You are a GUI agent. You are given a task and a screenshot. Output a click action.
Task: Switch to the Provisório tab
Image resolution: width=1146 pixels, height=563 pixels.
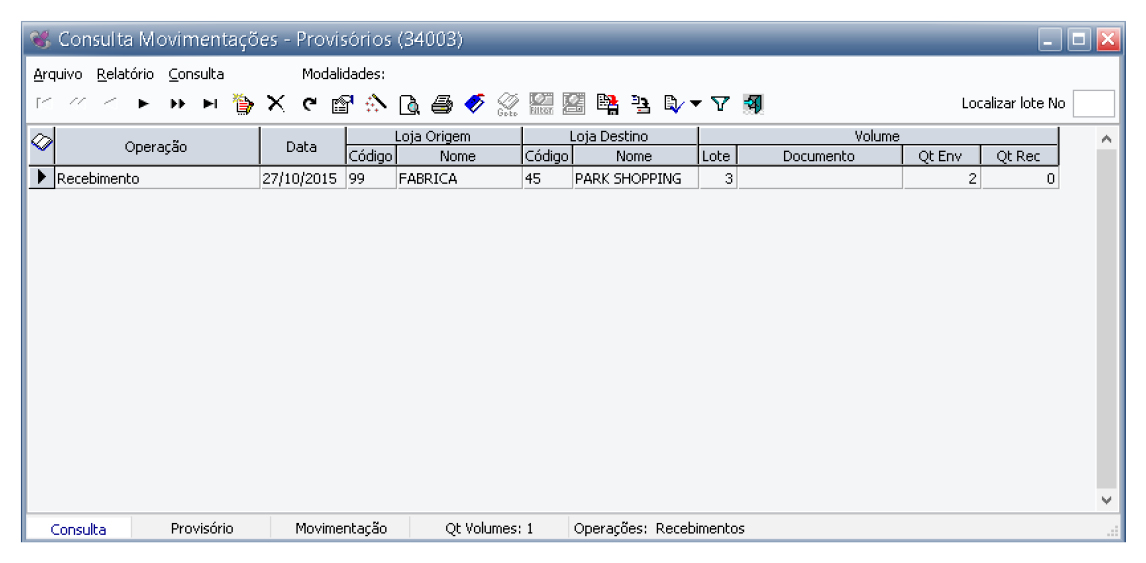[x=201, y=528]
